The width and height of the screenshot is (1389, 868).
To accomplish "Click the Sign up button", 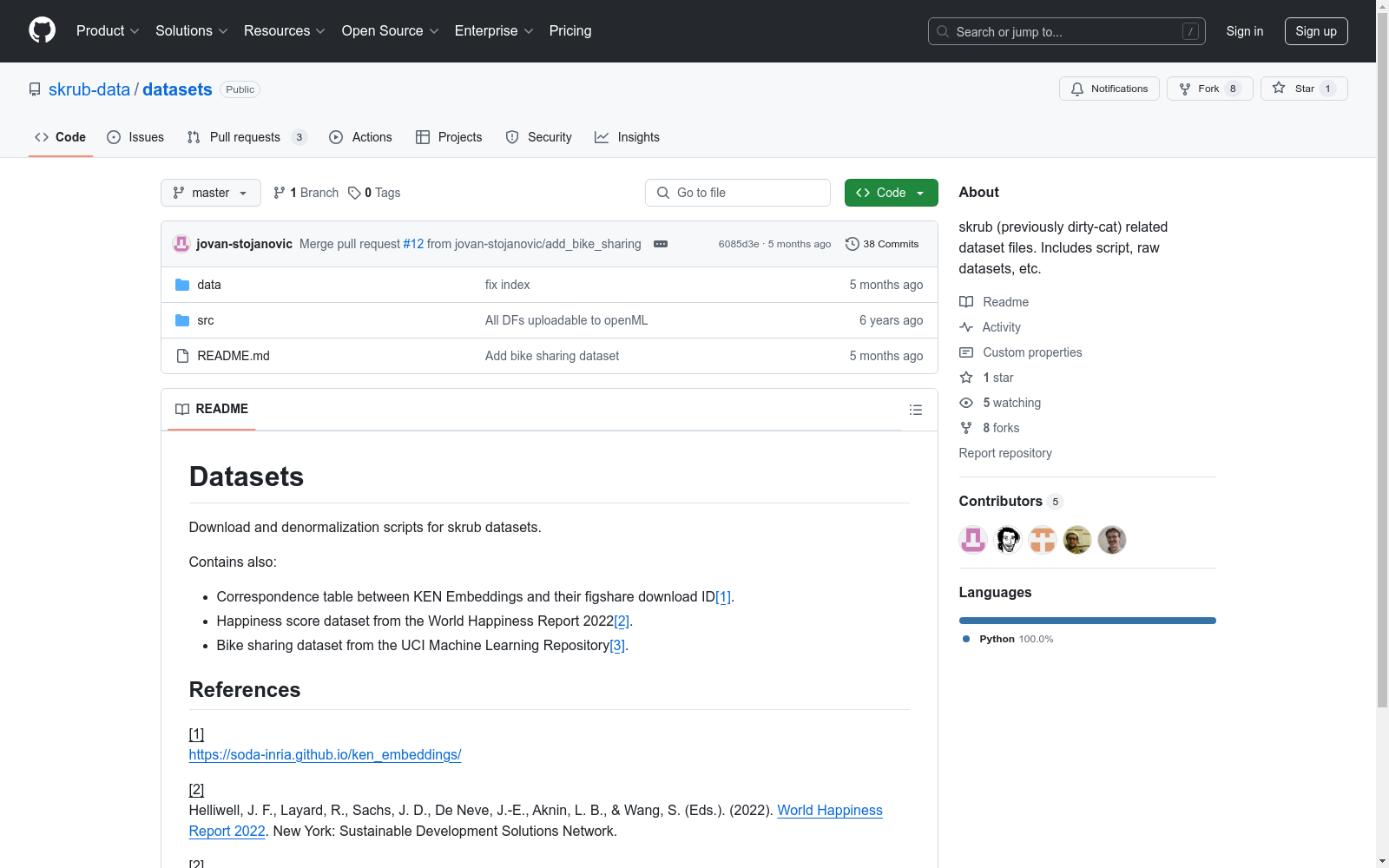I will coord(1316,31).
